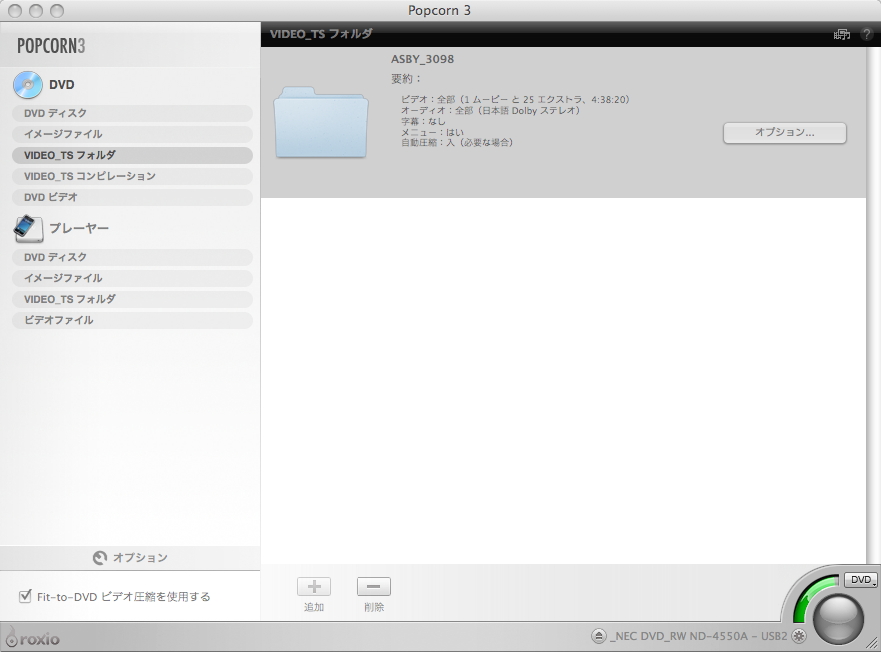881x652 pixels.
Task: Click the 削除 label
Action: tap(374, 607)
